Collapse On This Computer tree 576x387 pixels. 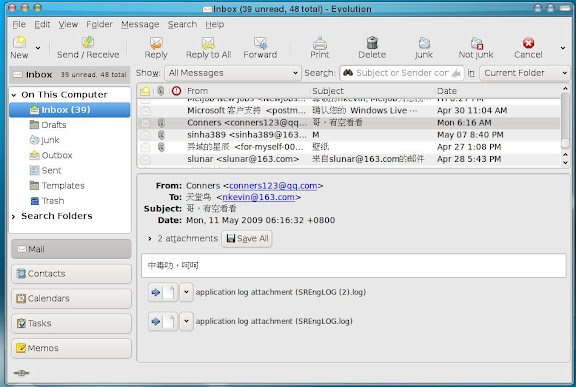[14, 95]
